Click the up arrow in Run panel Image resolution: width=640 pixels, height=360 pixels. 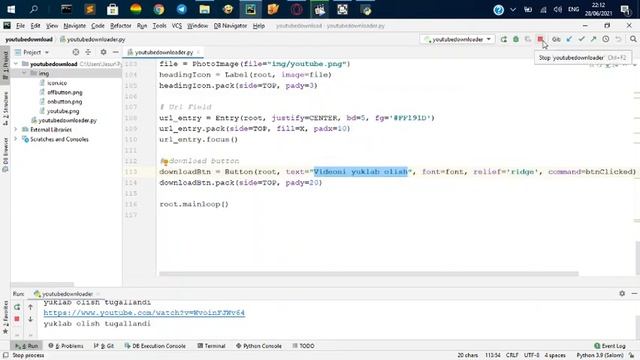point(30,307)
